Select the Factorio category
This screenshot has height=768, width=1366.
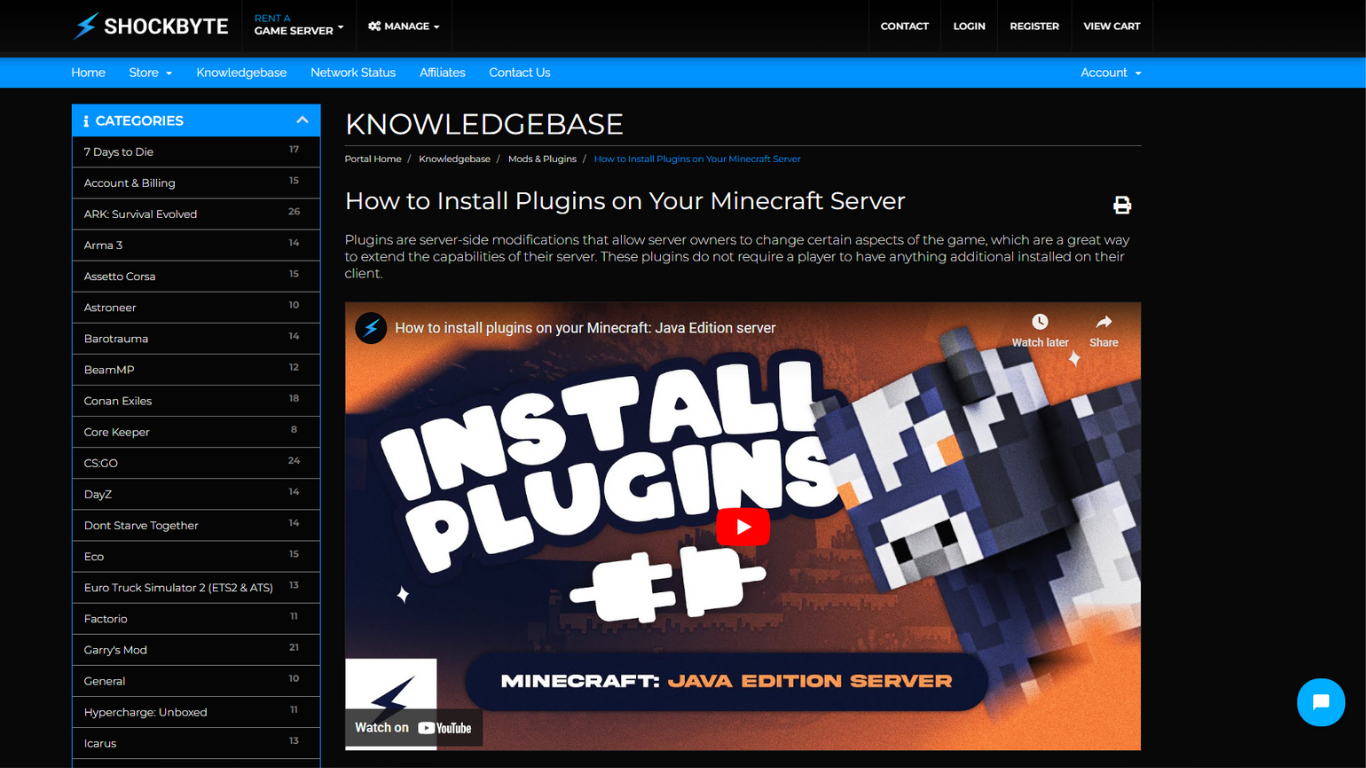tap(196, 617)
